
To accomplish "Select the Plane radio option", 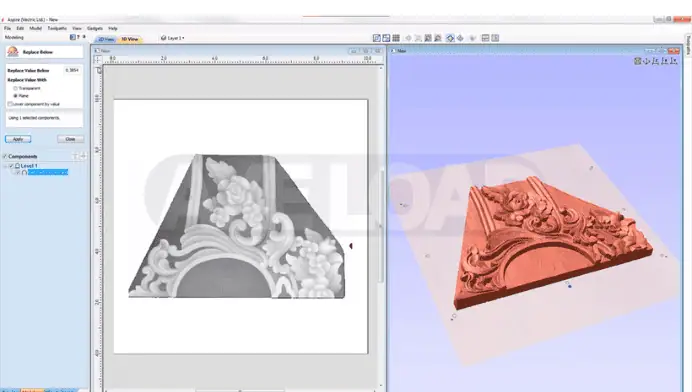I will (x=15, y=95).
